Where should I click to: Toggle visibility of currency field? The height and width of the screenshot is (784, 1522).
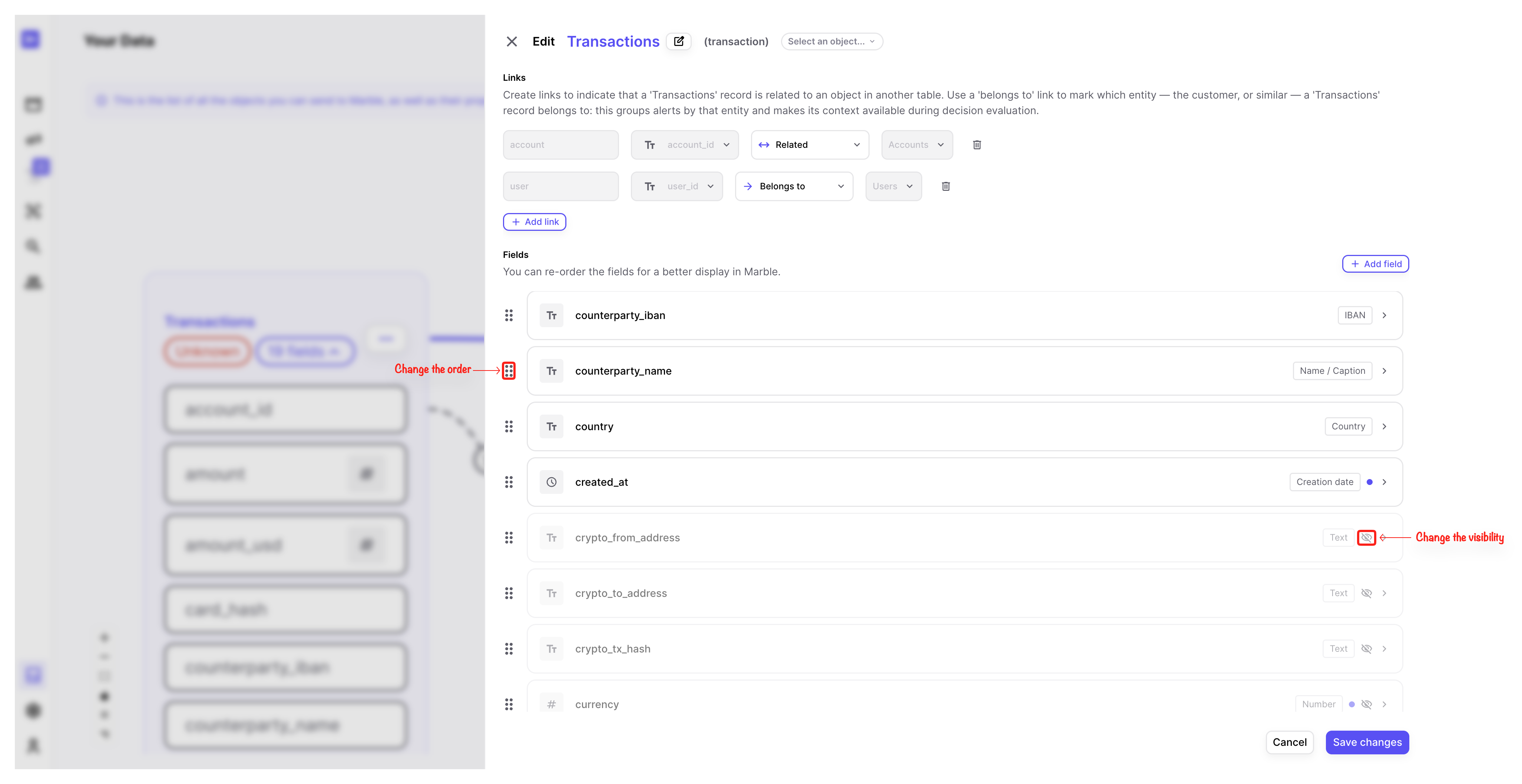[1367, 704]
